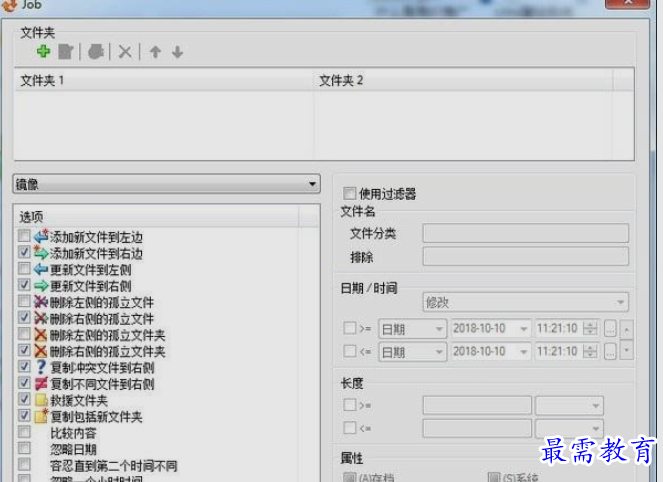Click the icon beside 添加新文件到左边
Screen dimensions: 663x482
pos(41,236)
